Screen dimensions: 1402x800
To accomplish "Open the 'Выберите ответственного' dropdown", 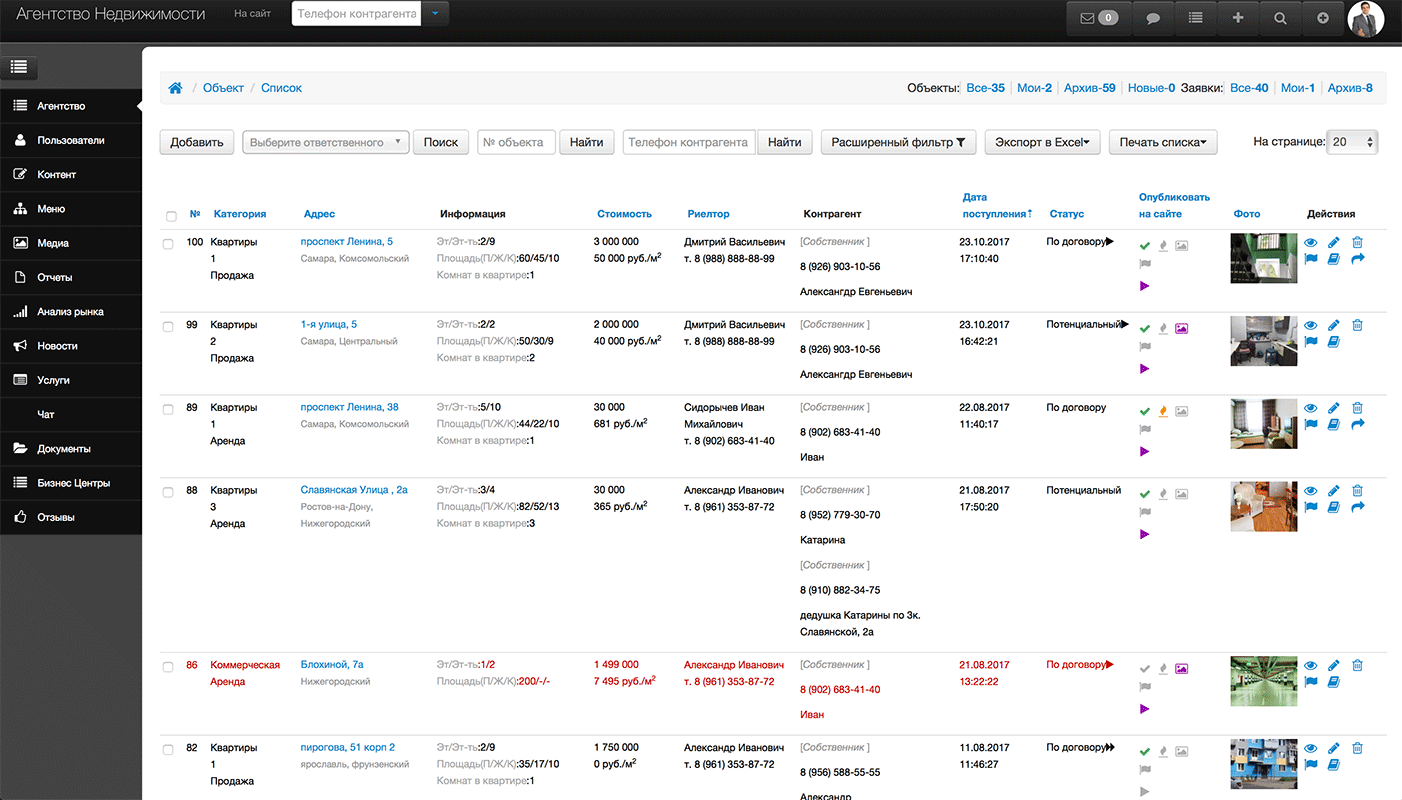I will (x=326, y=142).
